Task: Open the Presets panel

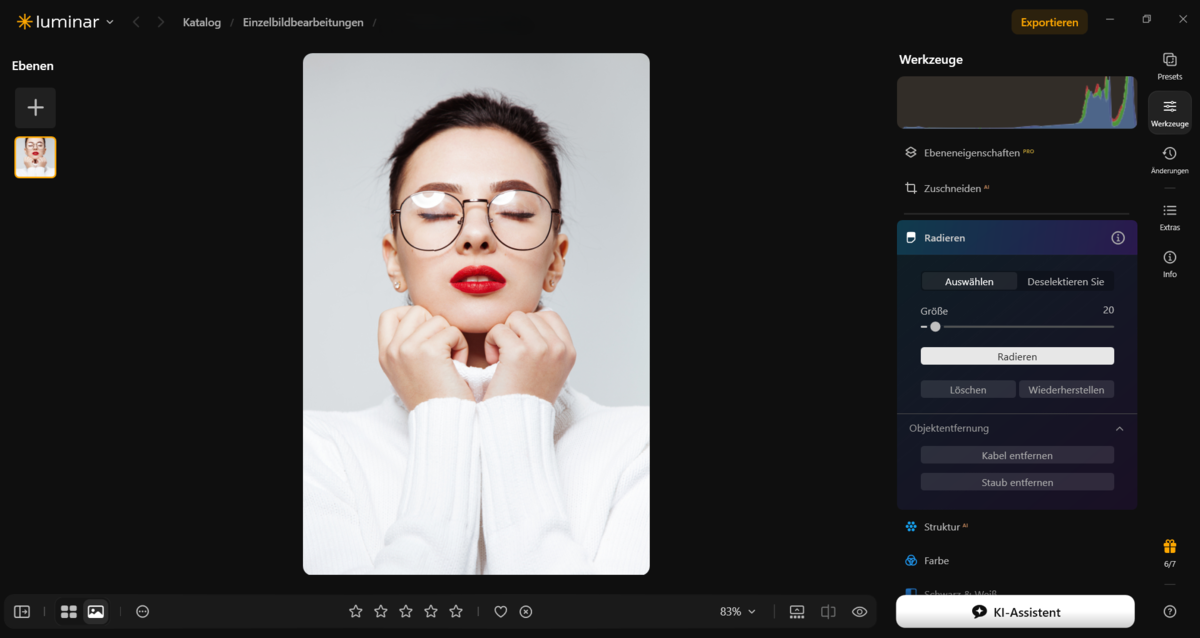Action: [1170, 66]
